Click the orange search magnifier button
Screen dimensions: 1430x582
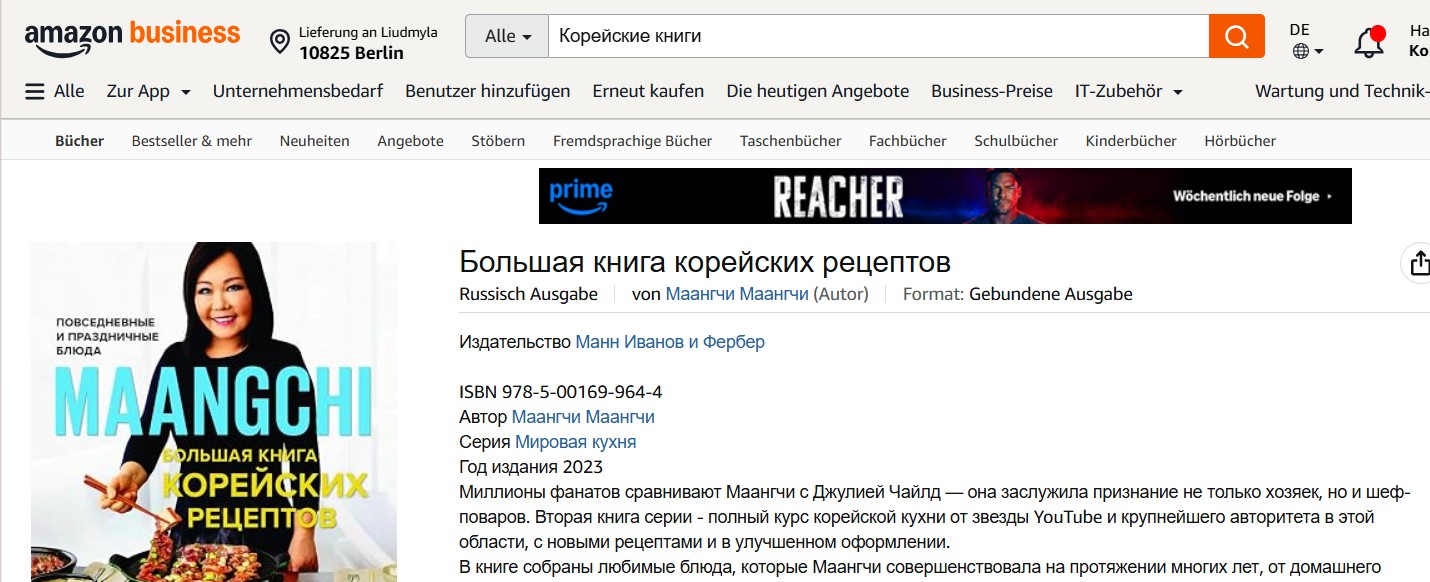point(1237,36)
